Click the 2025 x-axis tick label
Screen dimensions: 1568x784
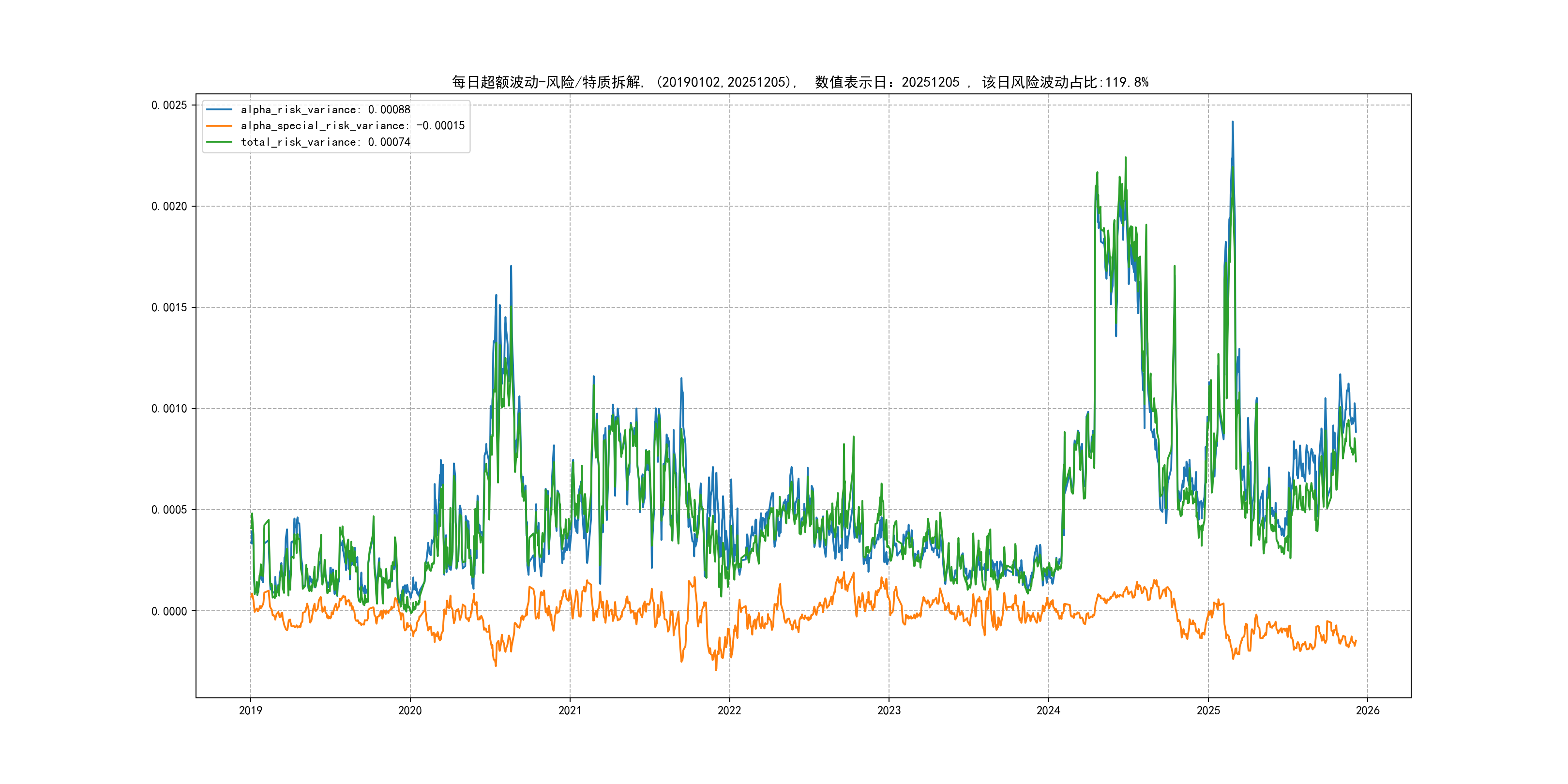[x=1208, y=710]
